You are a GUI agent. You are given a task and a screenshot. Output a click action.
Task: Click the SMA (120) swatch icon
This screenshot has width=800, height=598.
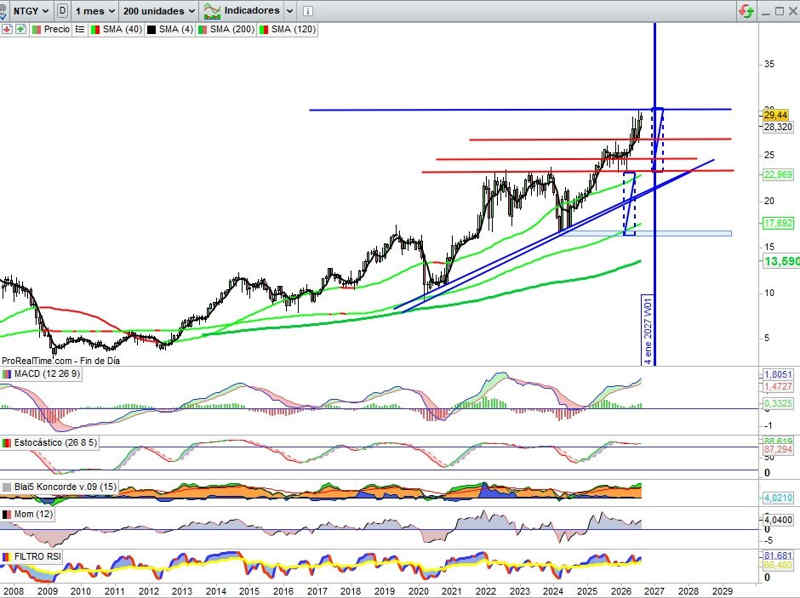pos(264,30)
